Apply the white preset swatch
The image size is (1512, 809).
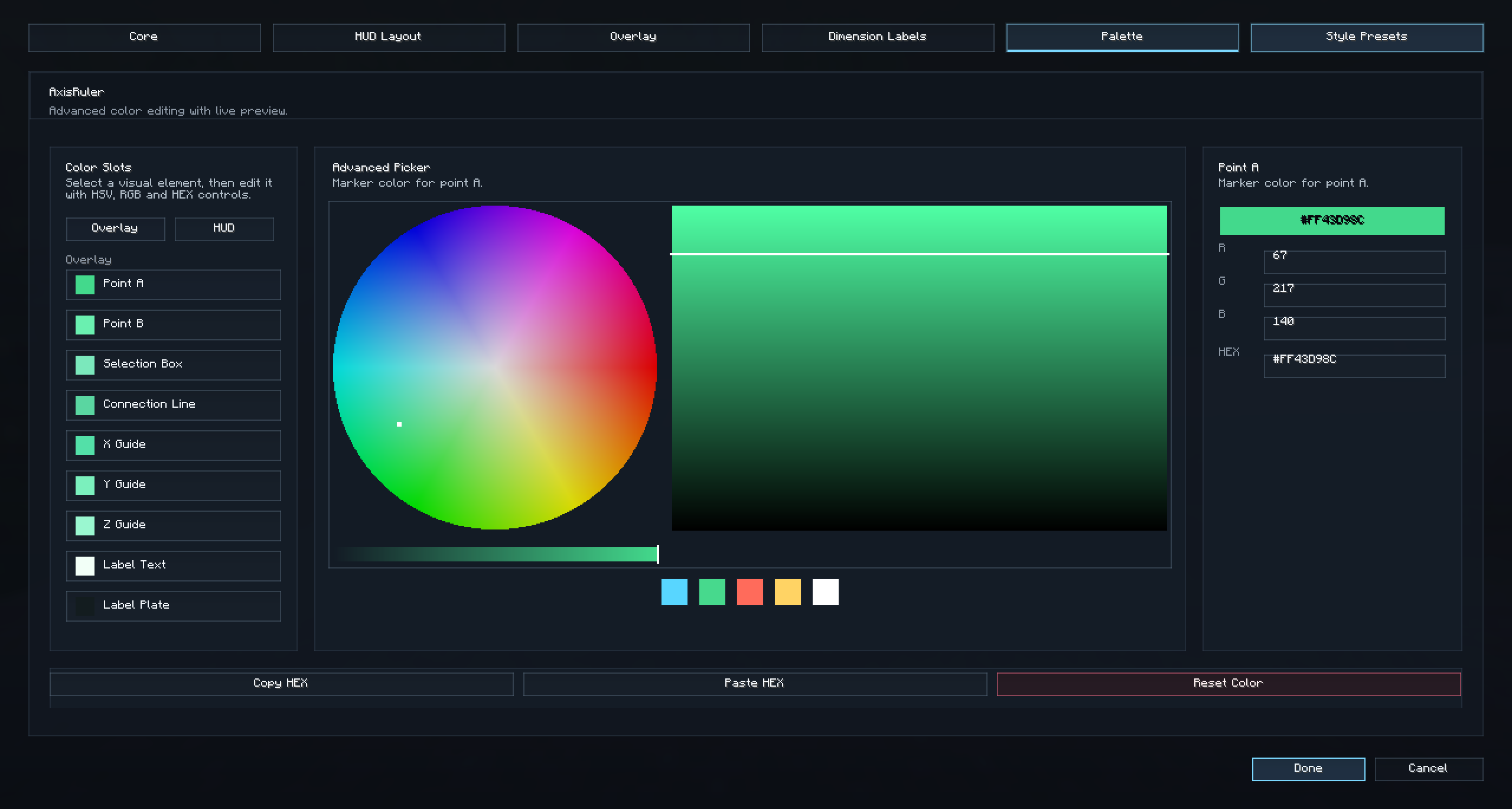coord(826,592)
